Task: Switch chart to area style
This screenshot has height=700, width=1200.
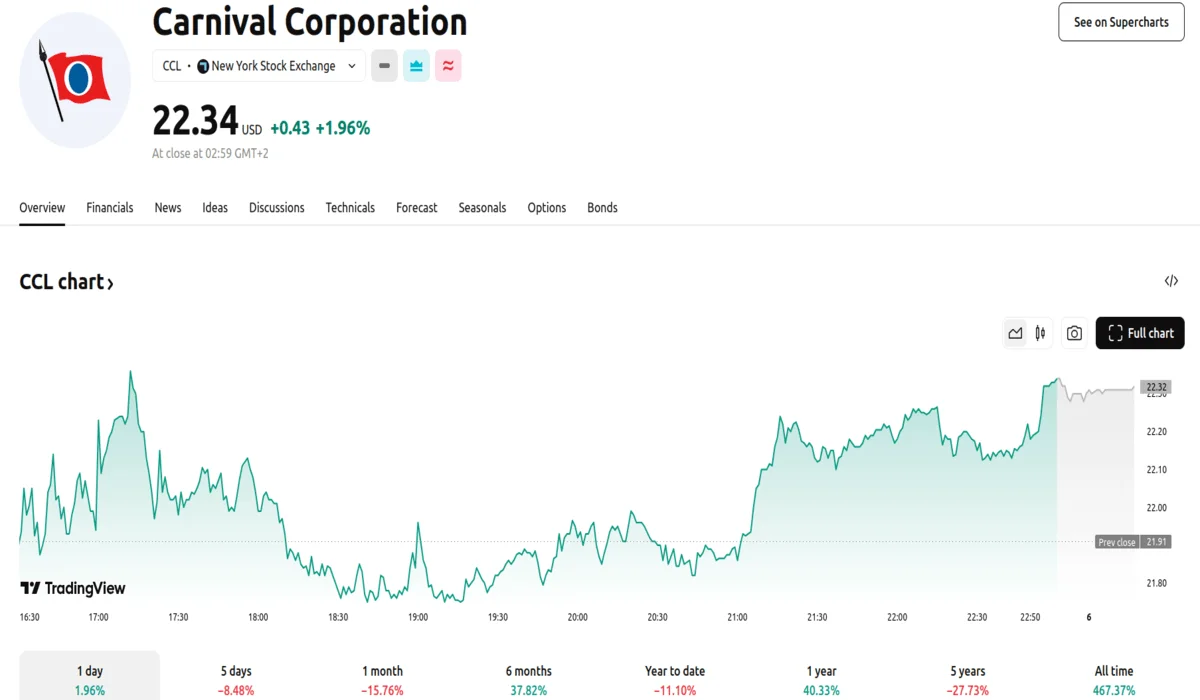Action: click(x=1015, y=333)
